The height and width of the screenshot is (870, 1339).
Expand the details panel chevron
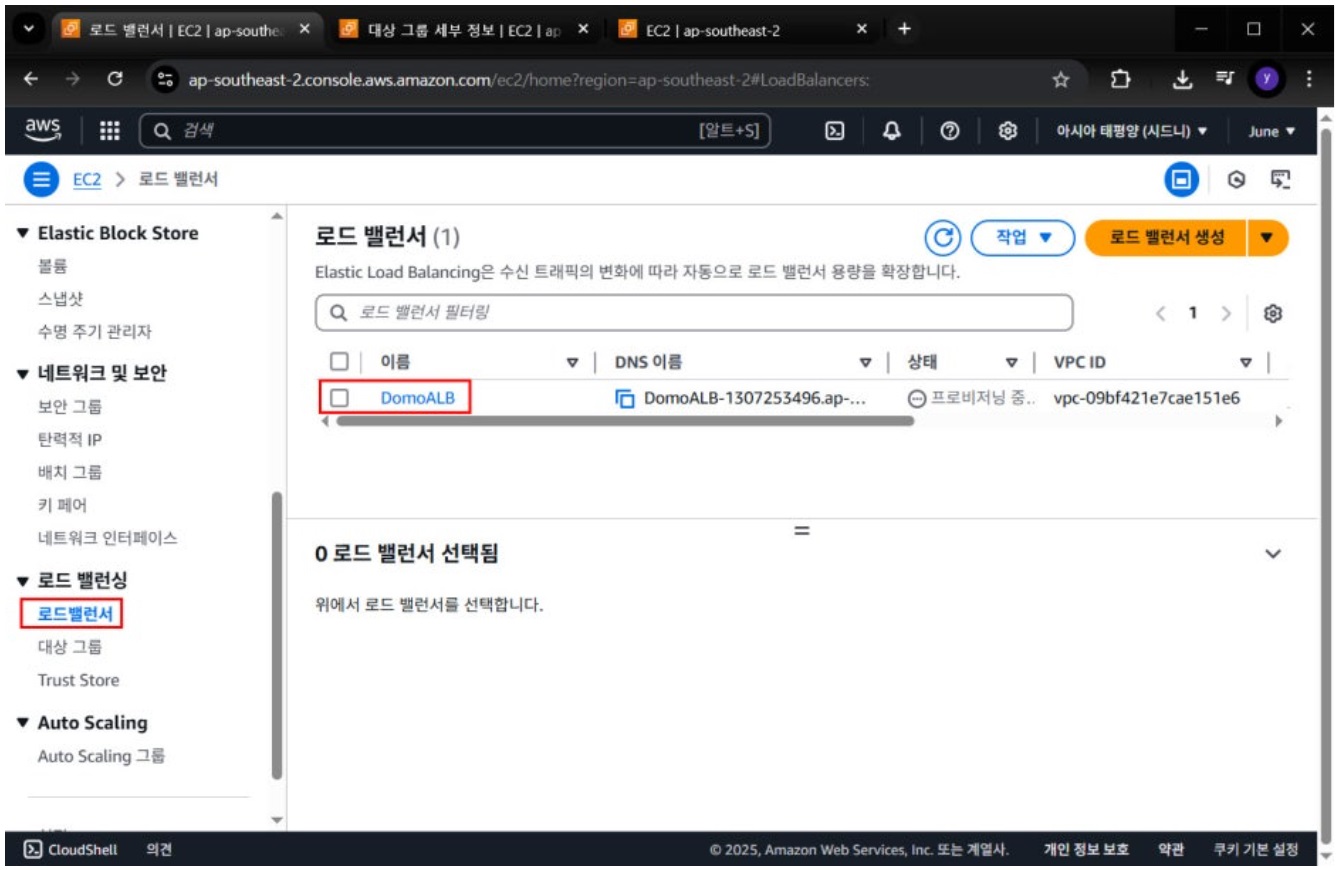pos(1273,553)
